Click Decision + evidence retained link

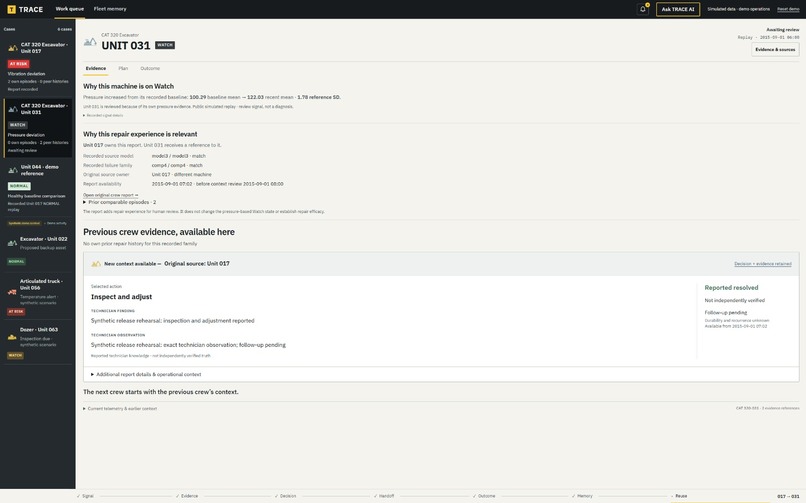tap(763, 264)
